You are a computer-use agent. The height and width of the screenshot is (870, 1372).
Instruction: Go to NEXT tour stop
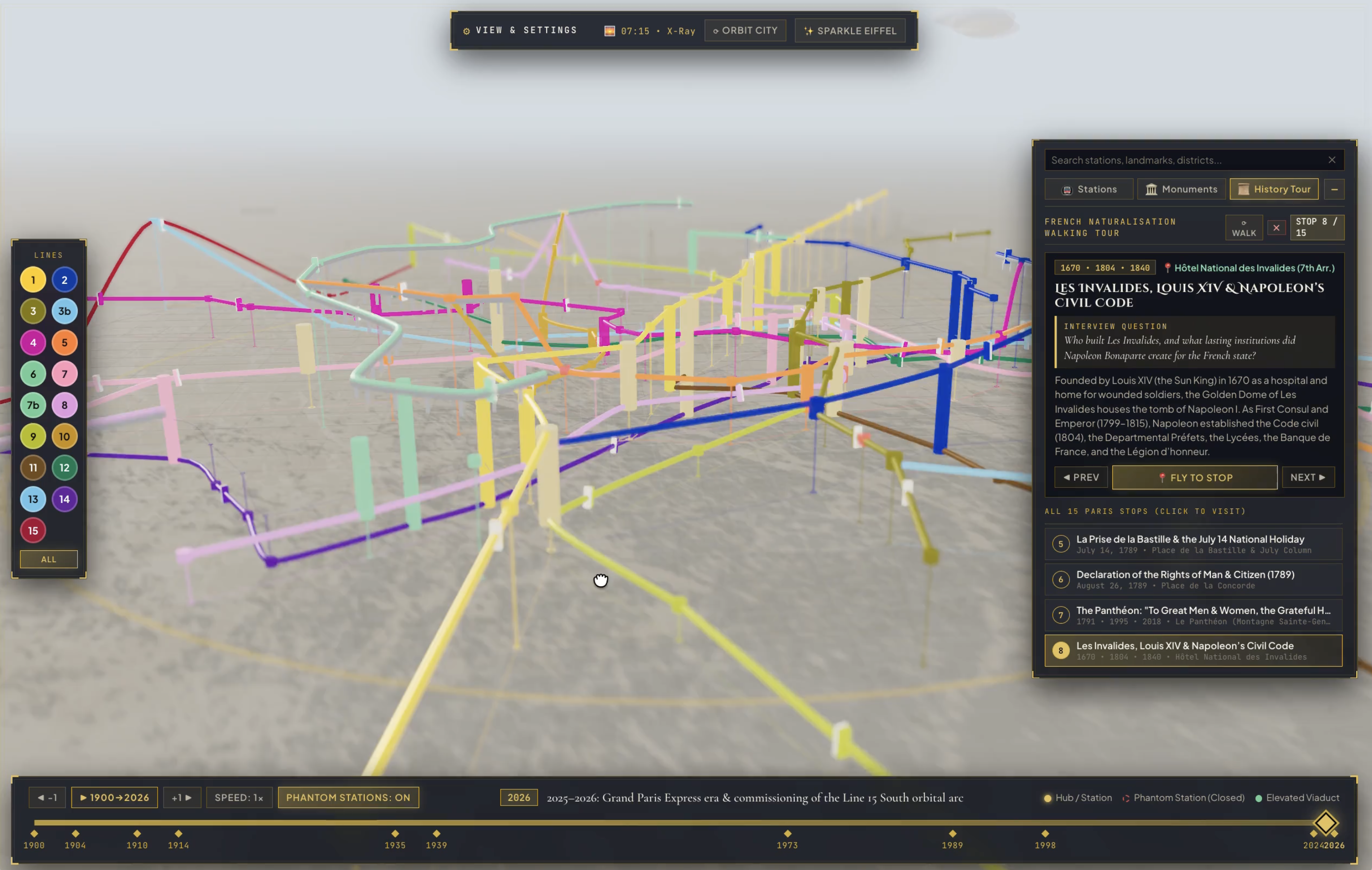point(1308,477)
